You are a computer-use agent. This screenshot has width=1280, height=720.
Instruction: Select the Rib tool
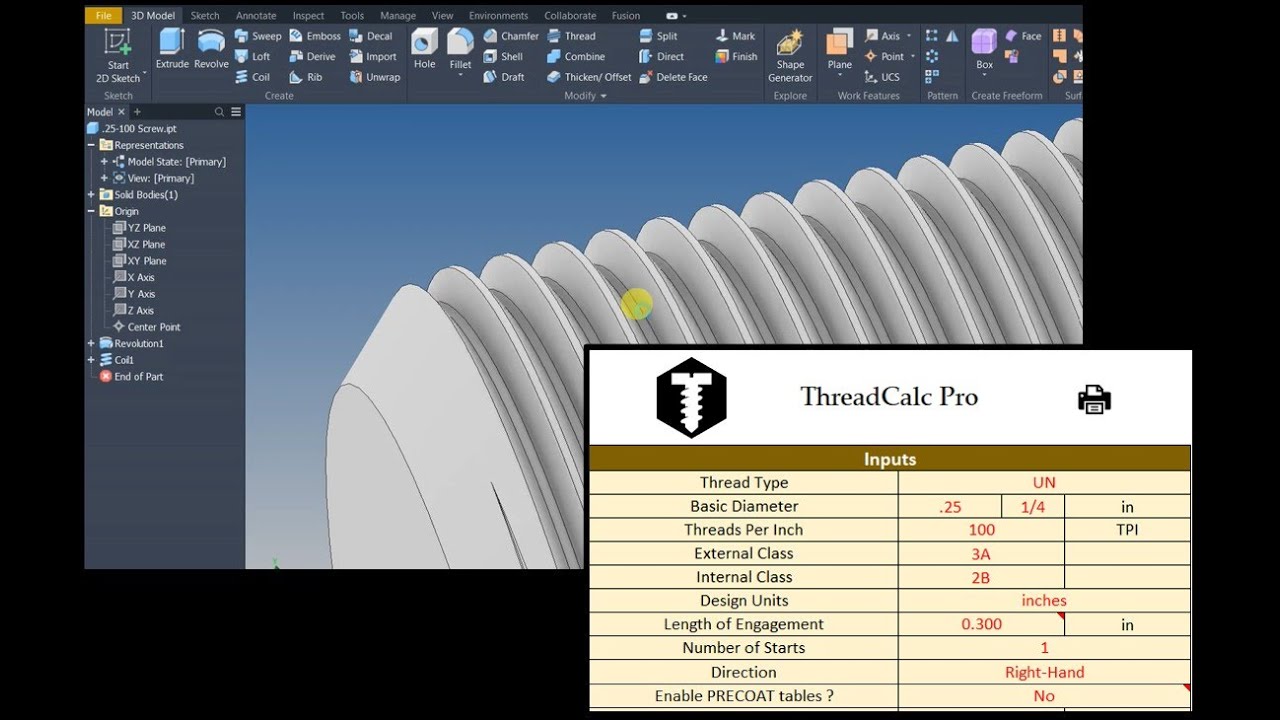point(306,77)
